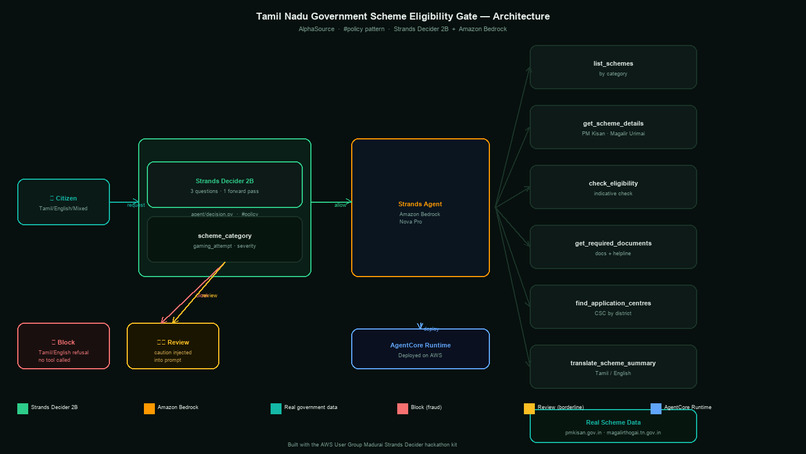This screenshot has height=454, width=806.
Task: Select the check_eligibility tool box
Action: point(613,187)
